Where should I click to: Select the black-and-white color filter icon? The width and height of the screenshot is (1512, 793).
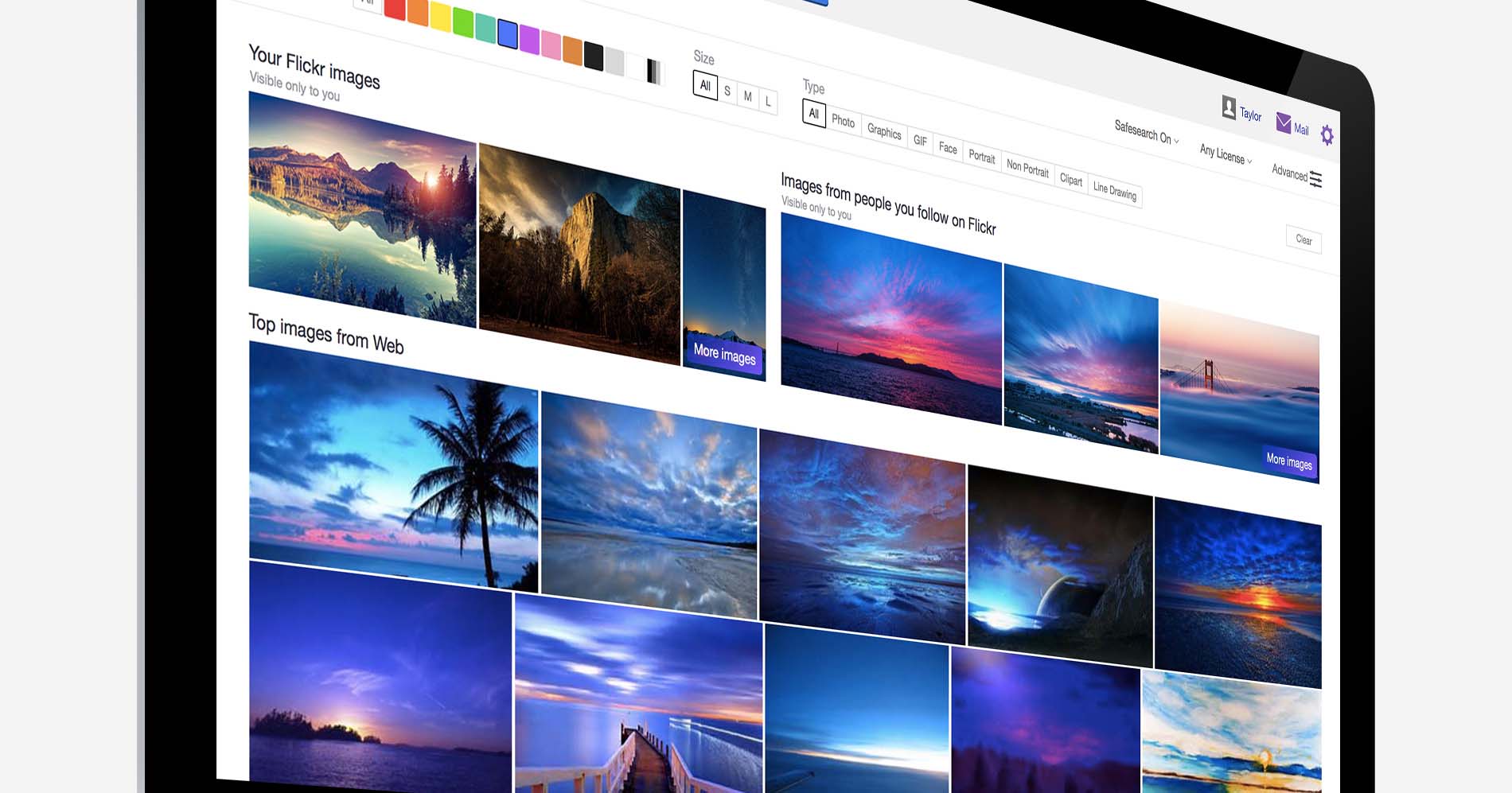[654, 72]
